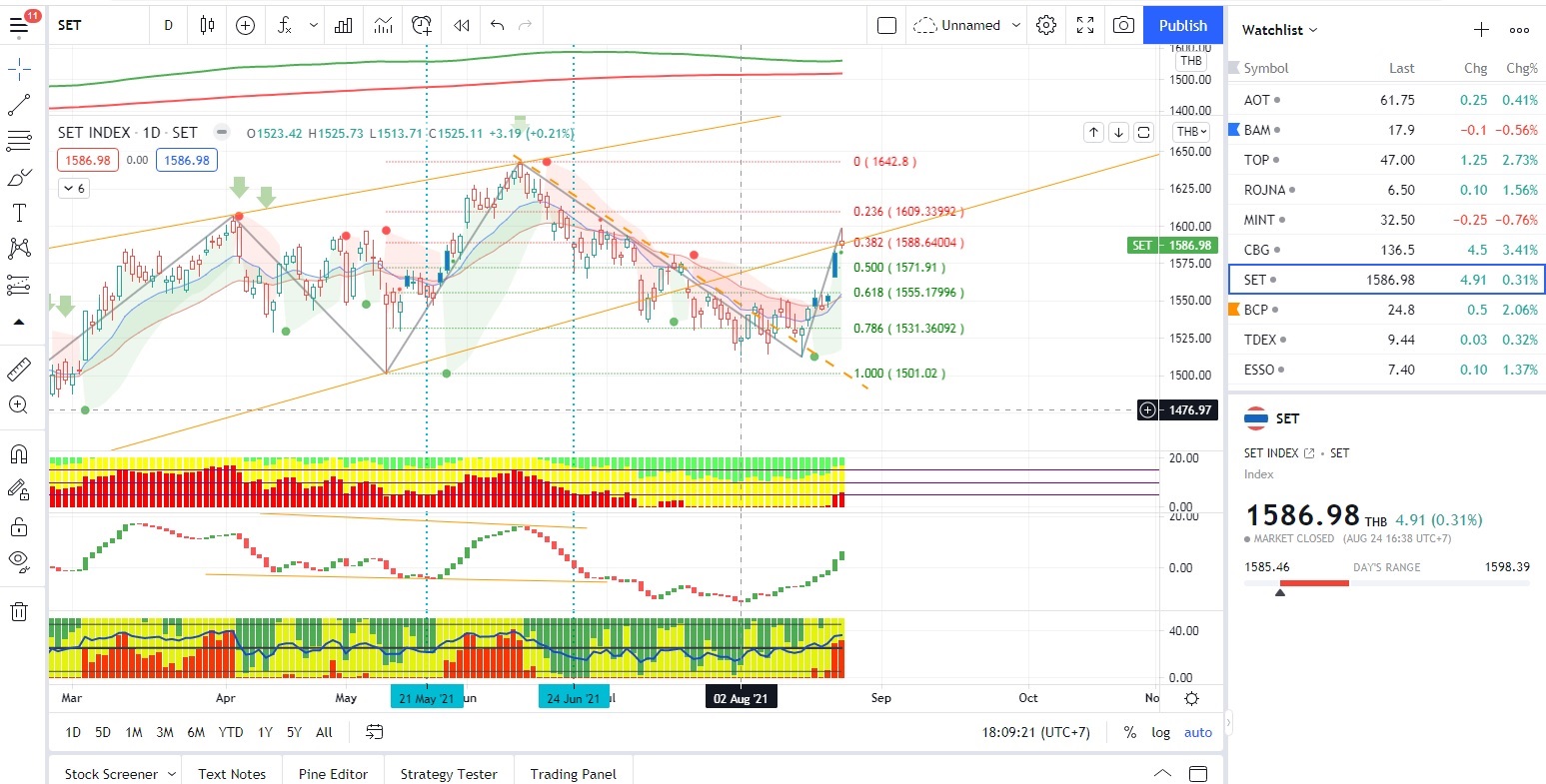This screenshot has width=1546, height=784.
Task: Open the Trading Panel tab
Action: tap(573, 773)
